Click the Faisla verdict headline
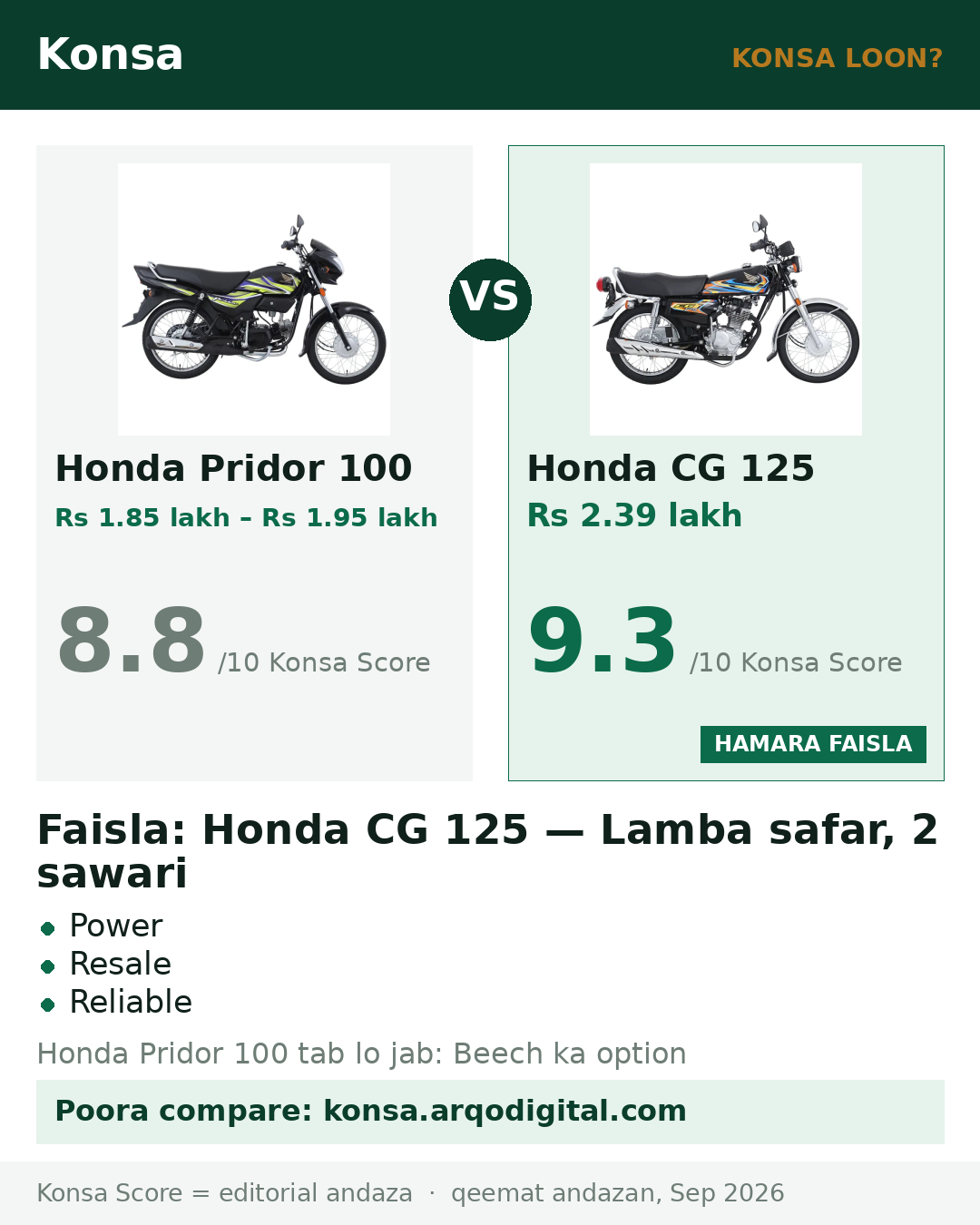The width and height of the screenshot is (980, 1225). (487, 851)
